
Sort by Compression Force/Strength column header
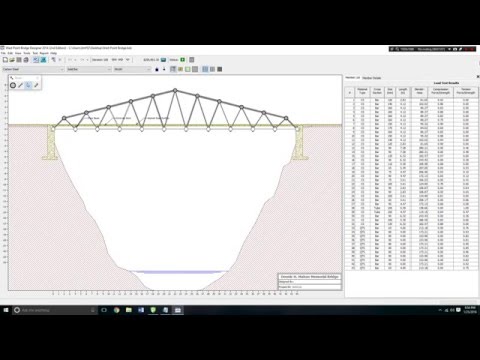click(x=440, y=91)
